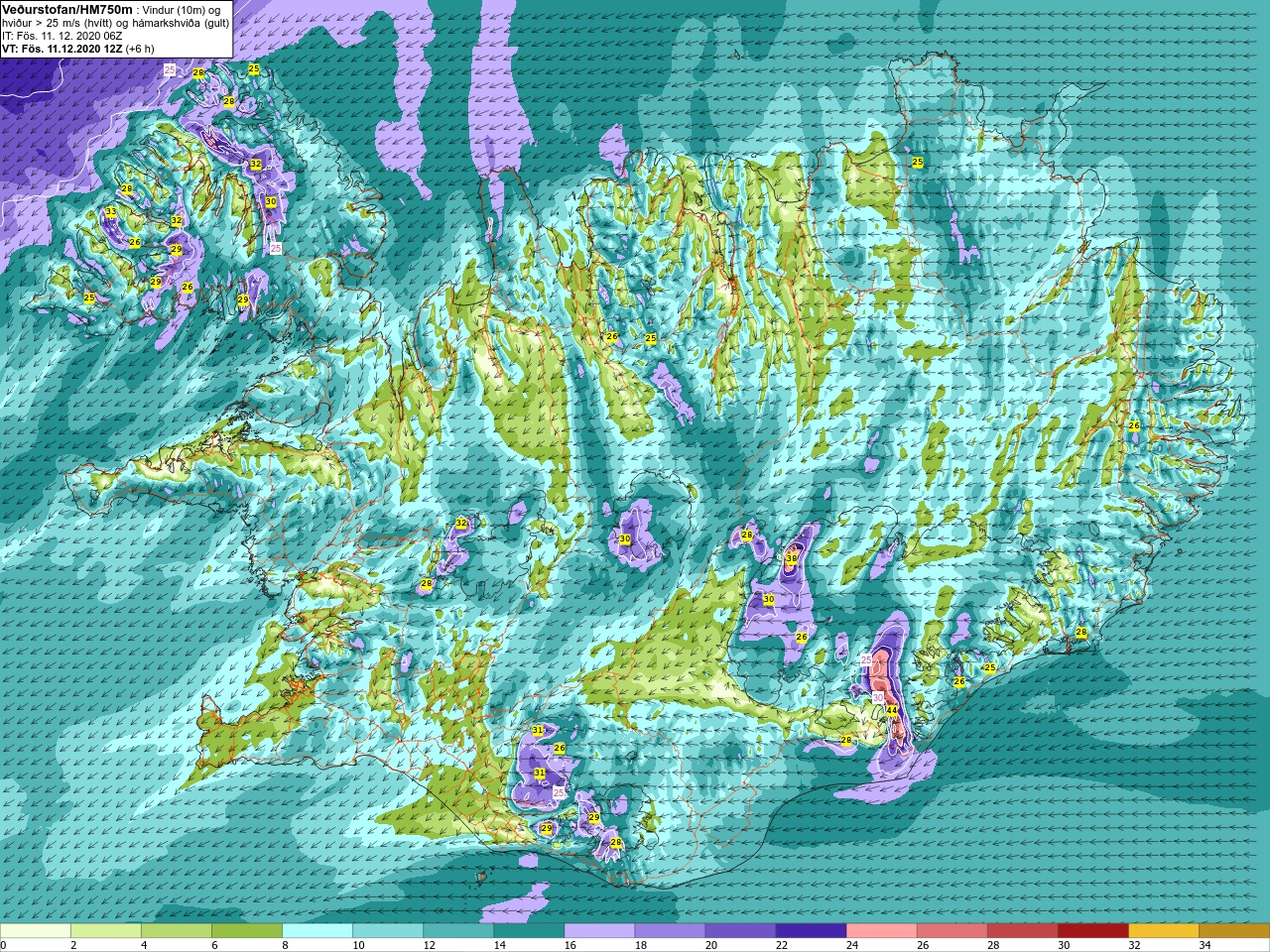
Task: Click the legend scale number "34"
Action: [1205, 945]
